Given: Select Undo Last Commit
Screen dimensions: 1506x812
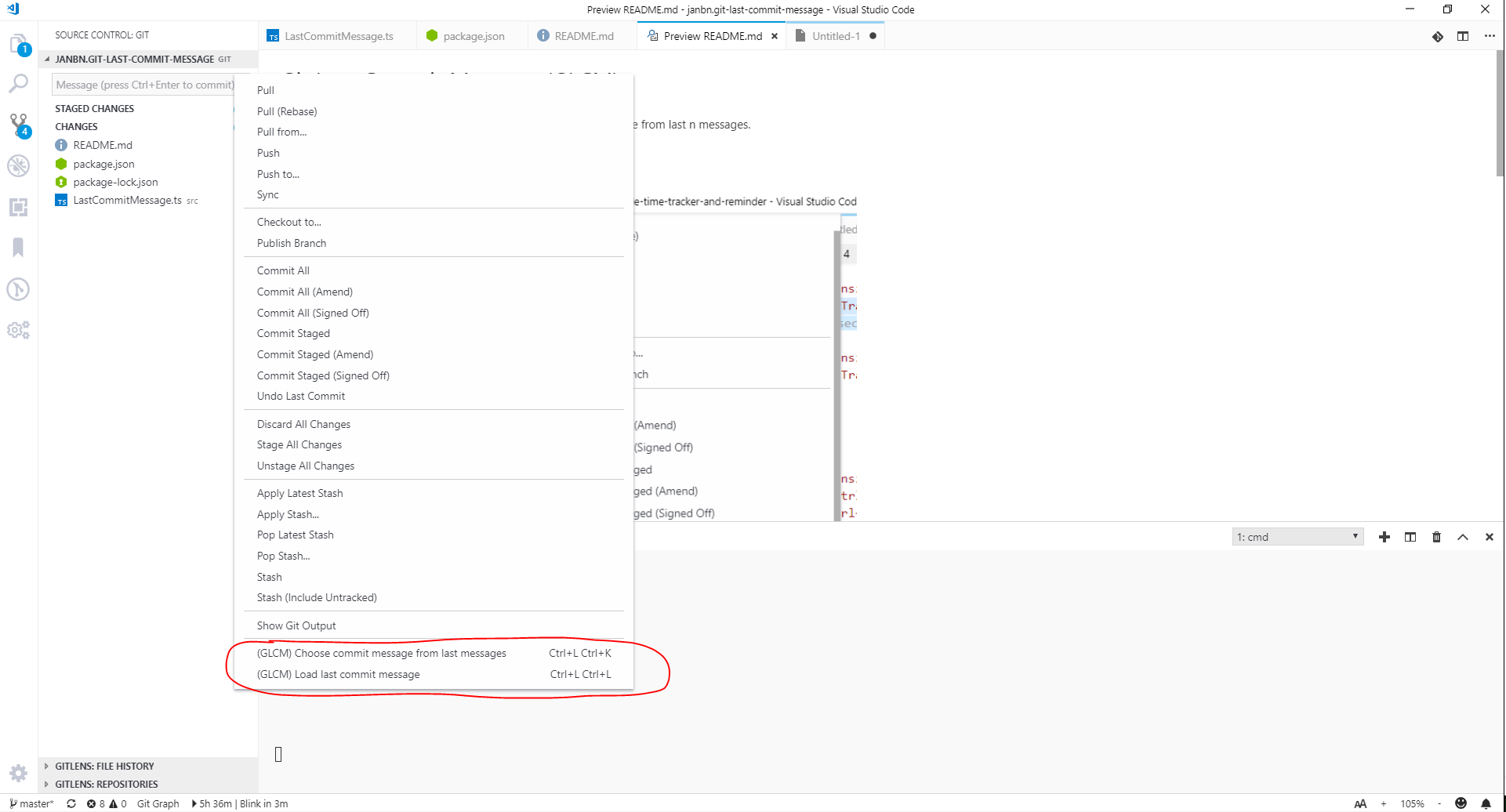Looking at the screenshot, I should (434, 396).
